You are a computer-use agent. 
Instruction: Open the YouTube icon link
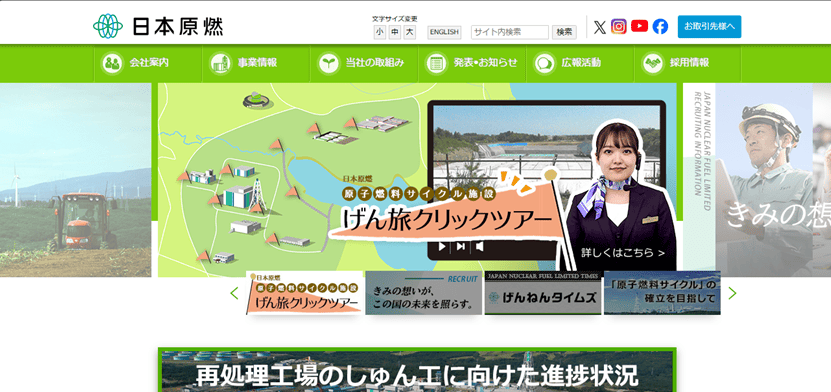coord(640,26)
